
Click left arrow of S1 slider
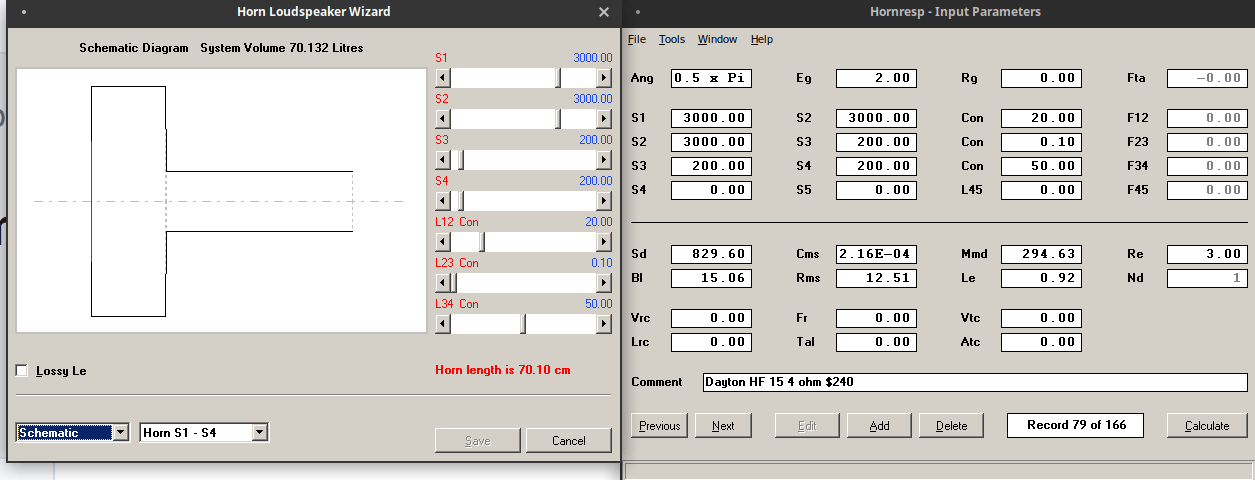(x=443, y=77)
